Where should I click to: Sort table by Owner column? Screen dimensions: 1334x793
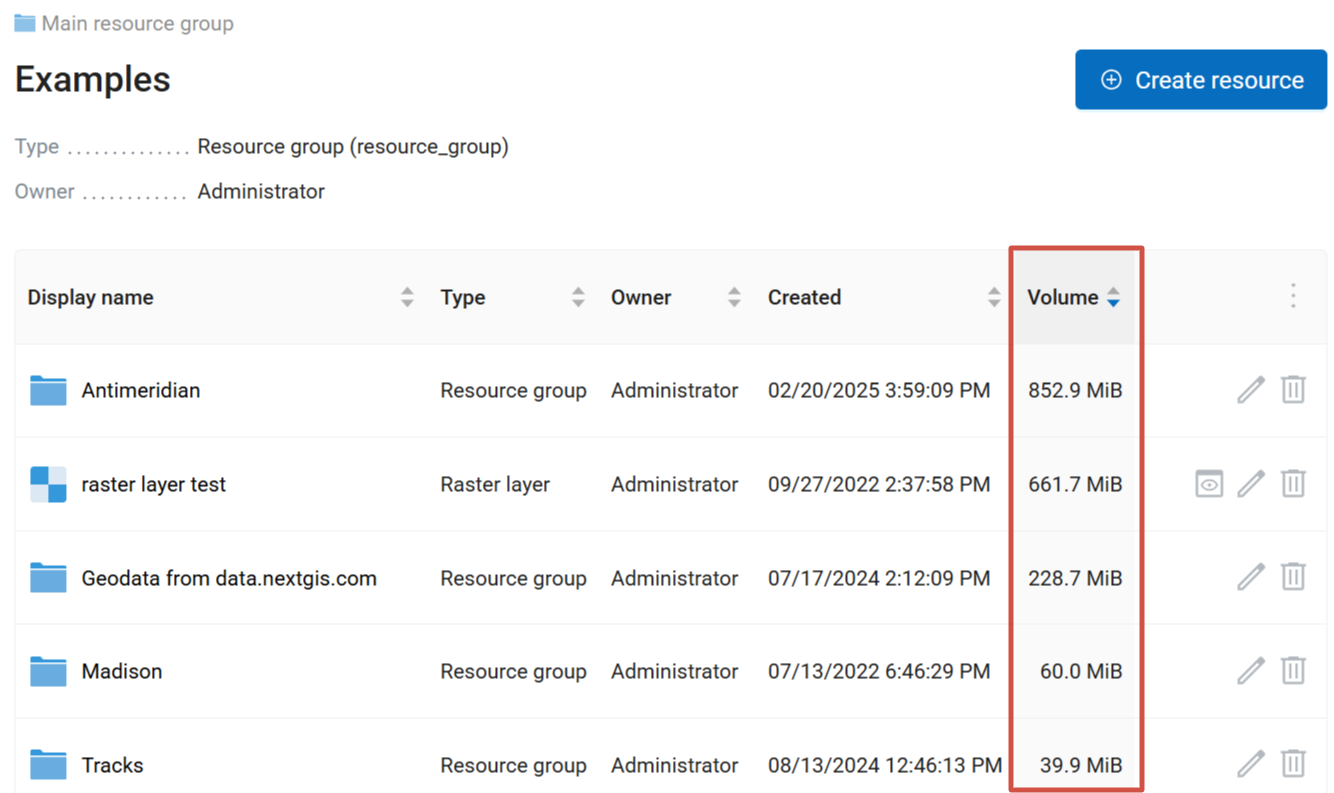coord(734,297)
